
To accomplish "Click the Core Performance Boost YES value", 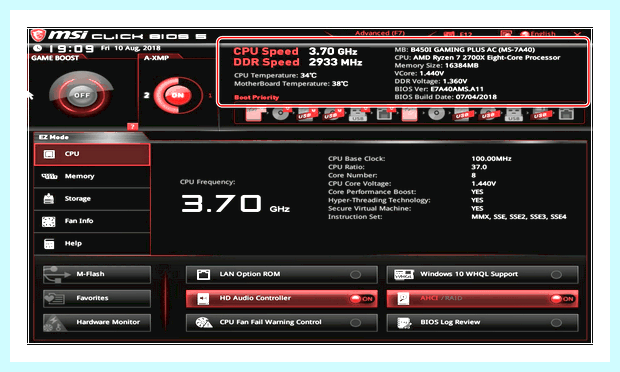I will pyautogui.click(x=477, y=192).
